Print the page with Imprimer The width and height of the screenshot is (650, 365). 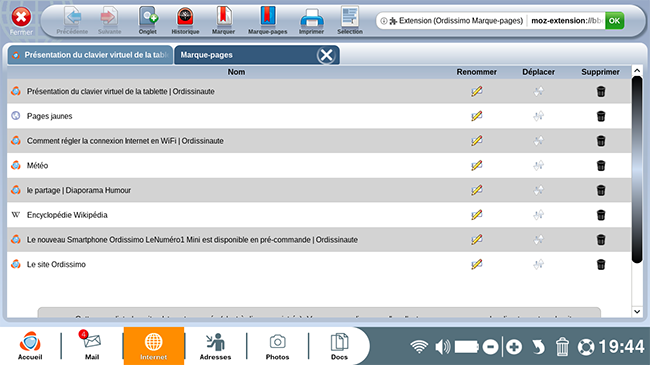tap(311, 20)
